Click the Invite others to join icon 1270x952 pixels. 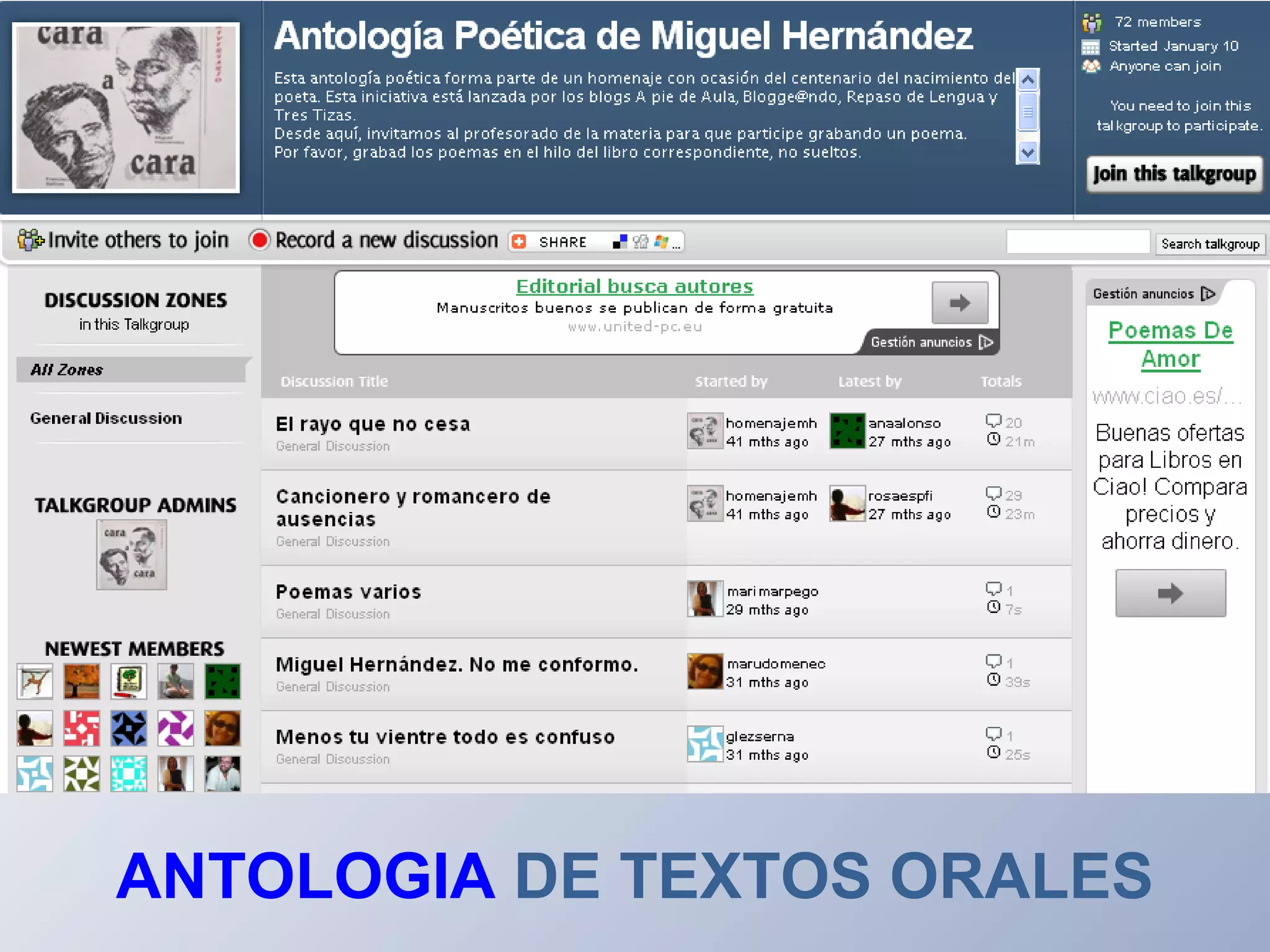(30, 240)
